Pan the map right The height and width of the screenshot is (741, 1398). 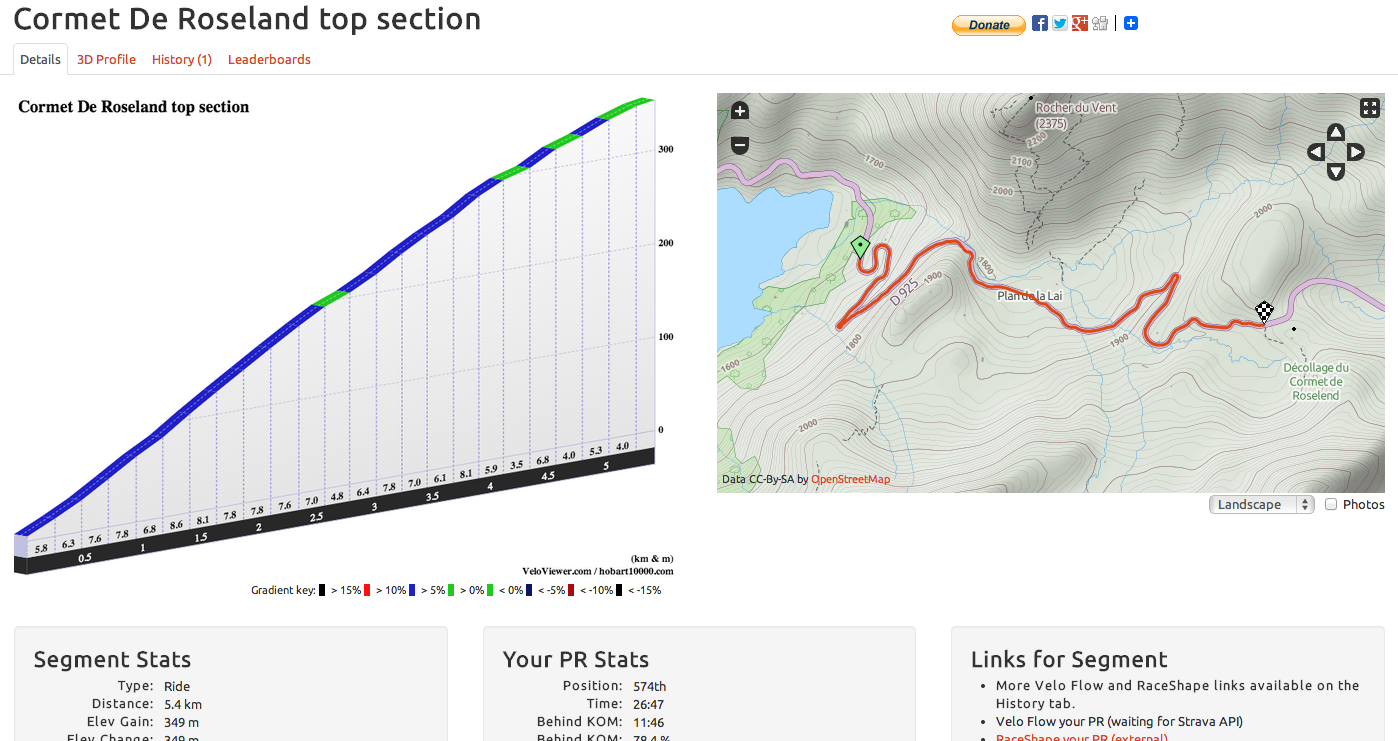point(1356,152)
